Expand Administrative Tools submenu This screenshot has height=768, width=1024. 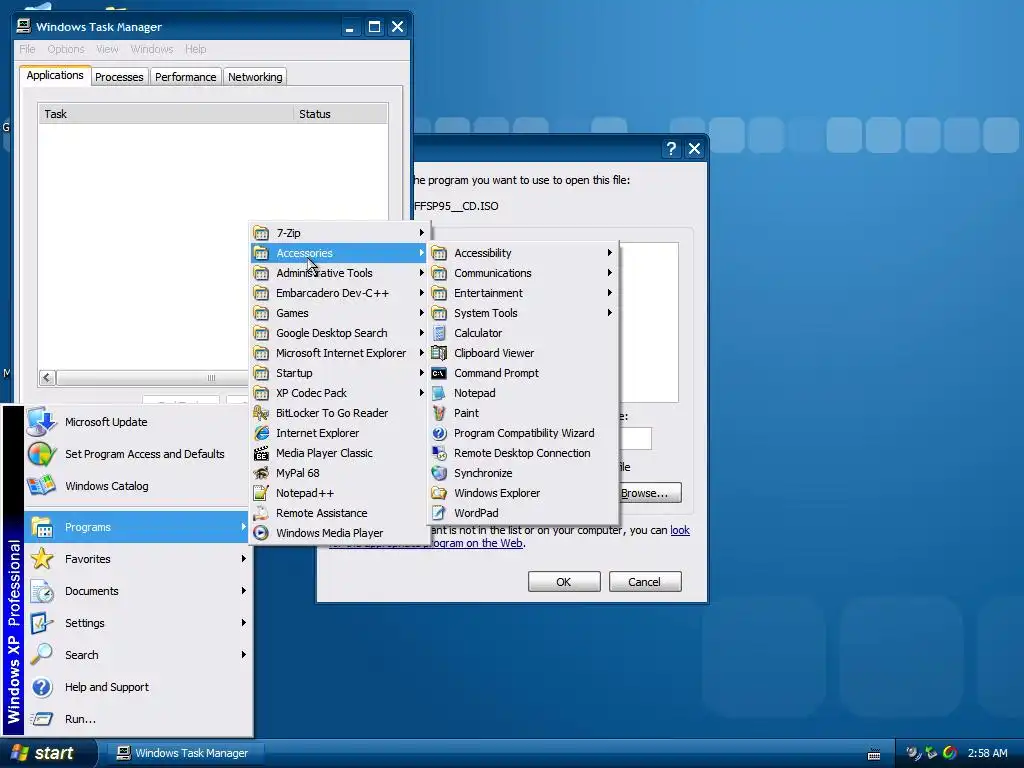(339, 273)
